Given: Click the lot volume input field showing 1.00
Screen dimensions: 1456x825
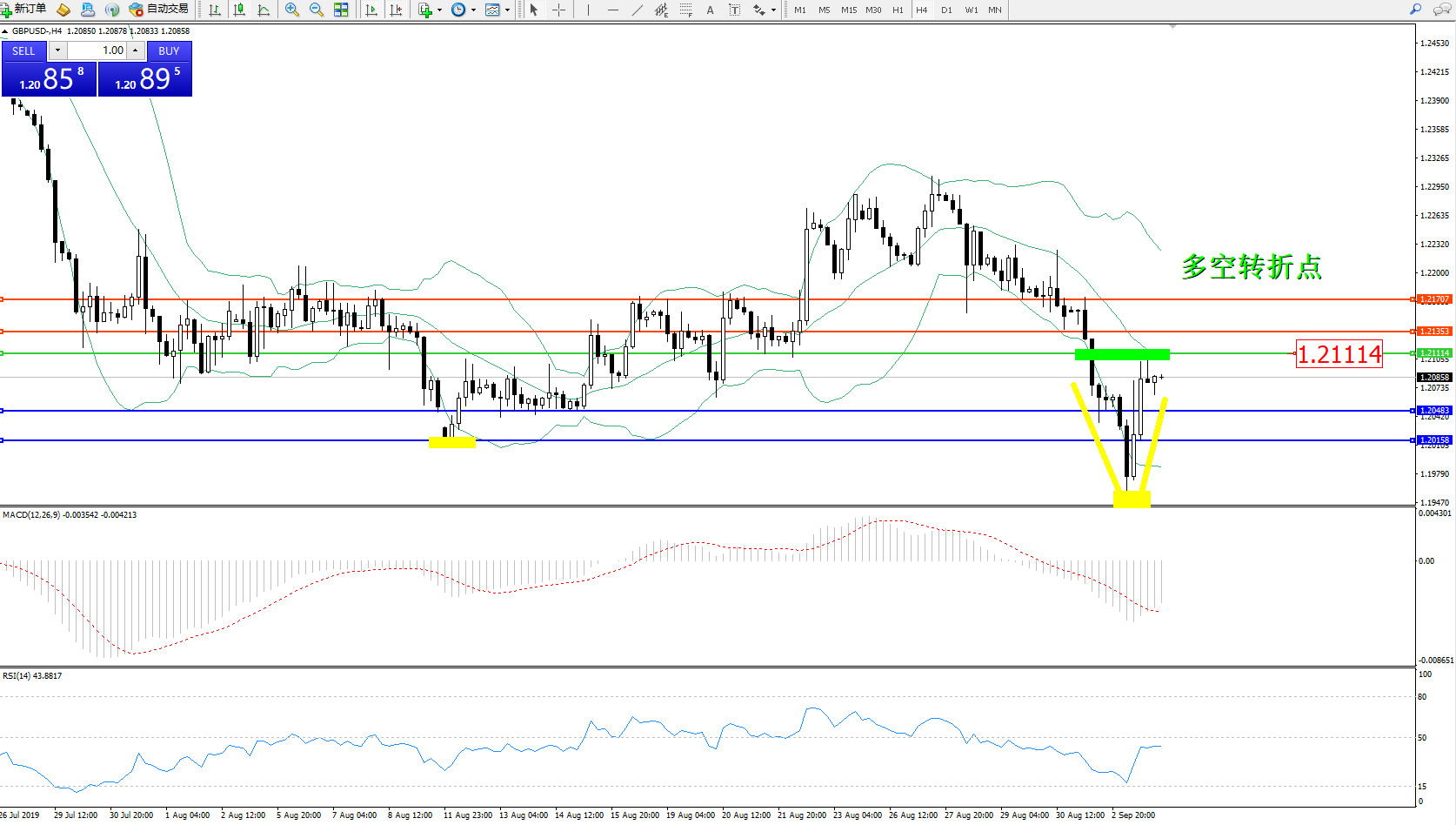Looking at the screenshot, I should [x=97, y=50].
